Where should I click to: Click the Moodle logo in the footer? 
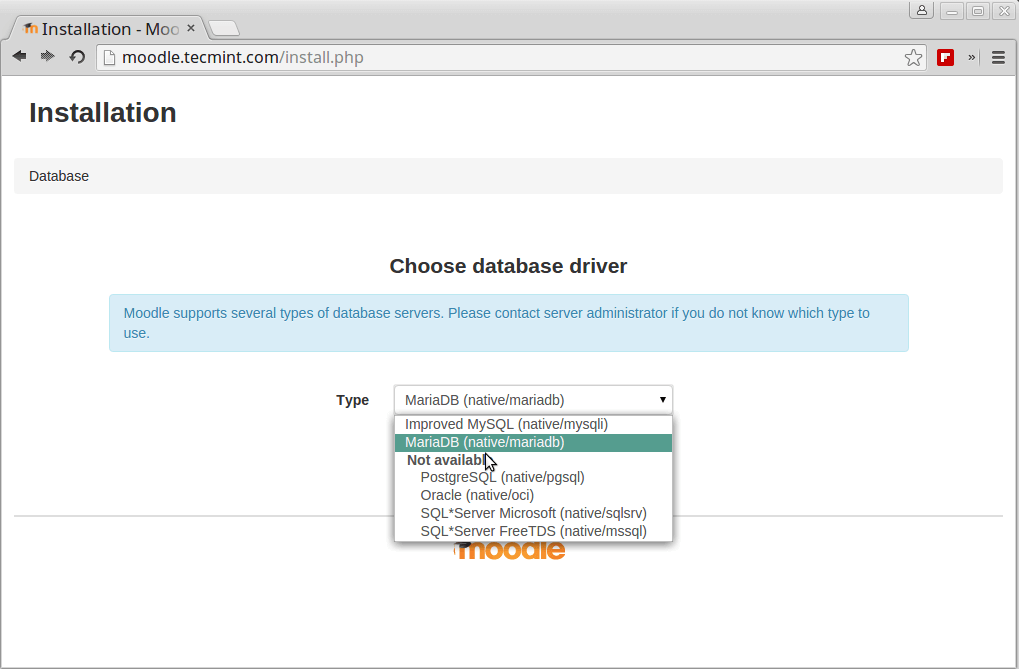pos(510,550)
